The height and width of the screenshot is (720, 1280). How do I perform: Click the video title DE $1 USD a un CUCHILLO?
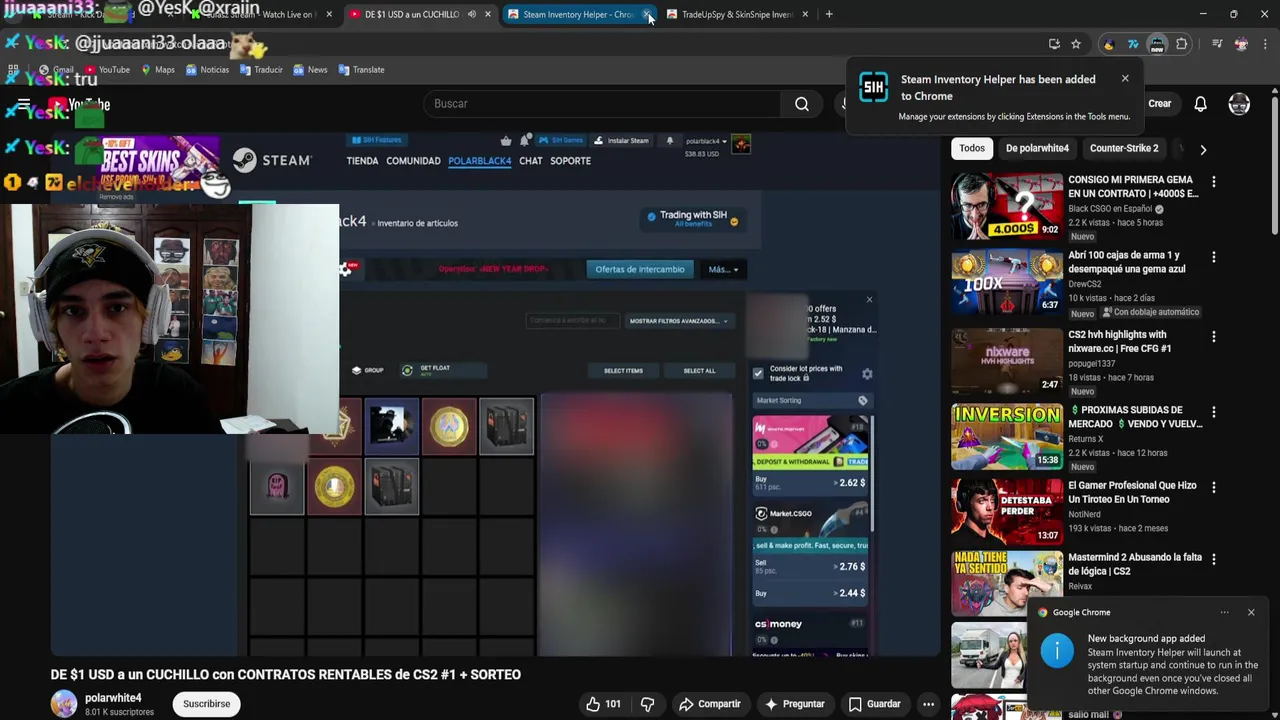point(286,675)
